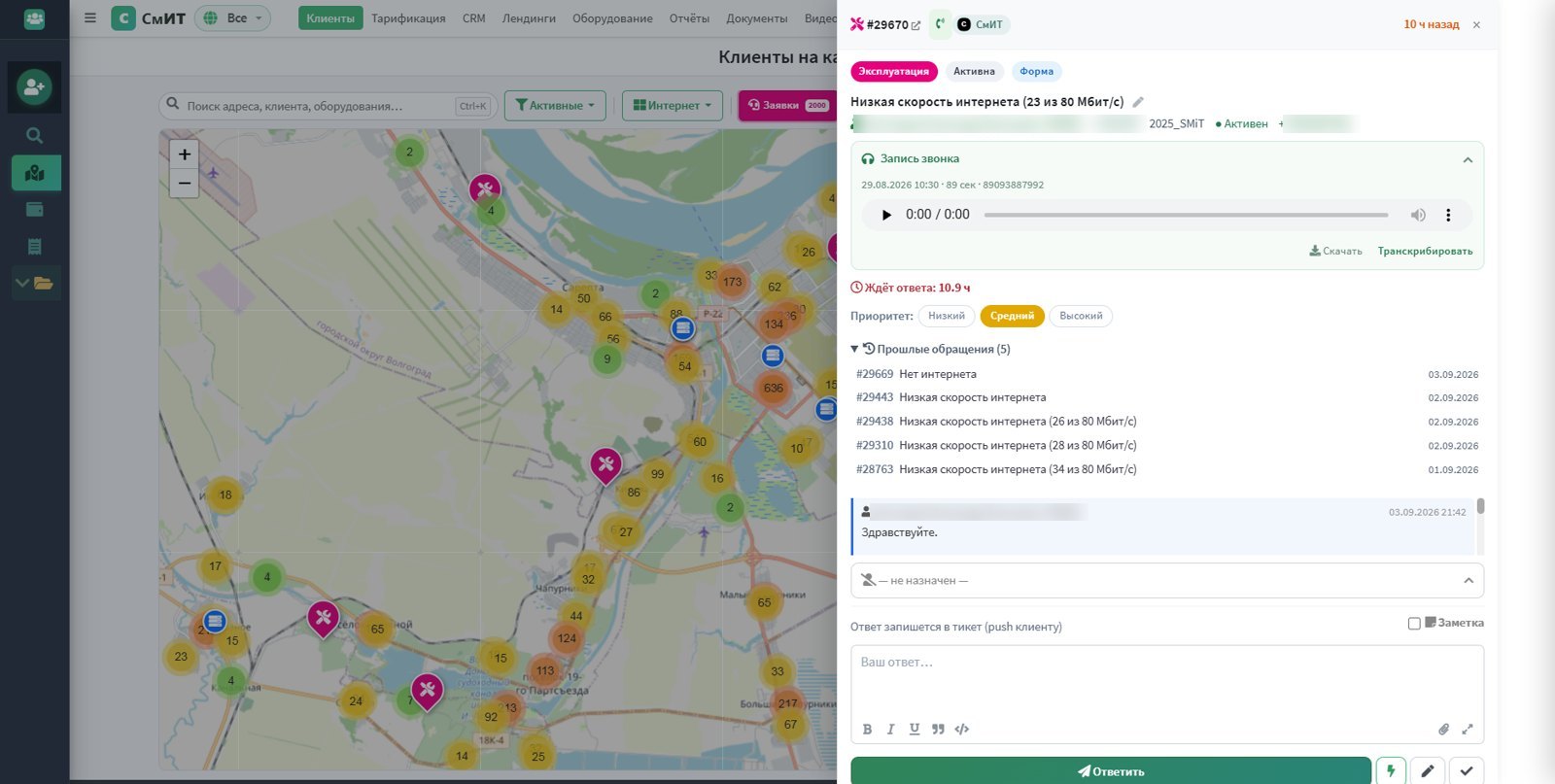The width and height of the screenshot is (1555, 784).
Task: Expand the folder section in left sidebar
Action: (36, 283)
